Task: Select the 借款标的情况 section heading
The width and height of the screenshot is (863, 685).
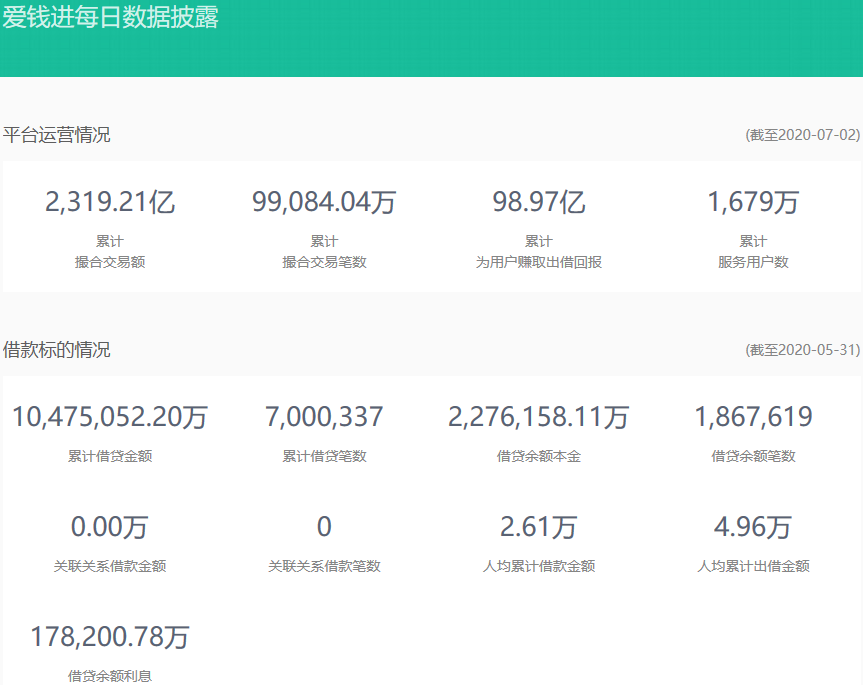Action: [57, 350]
